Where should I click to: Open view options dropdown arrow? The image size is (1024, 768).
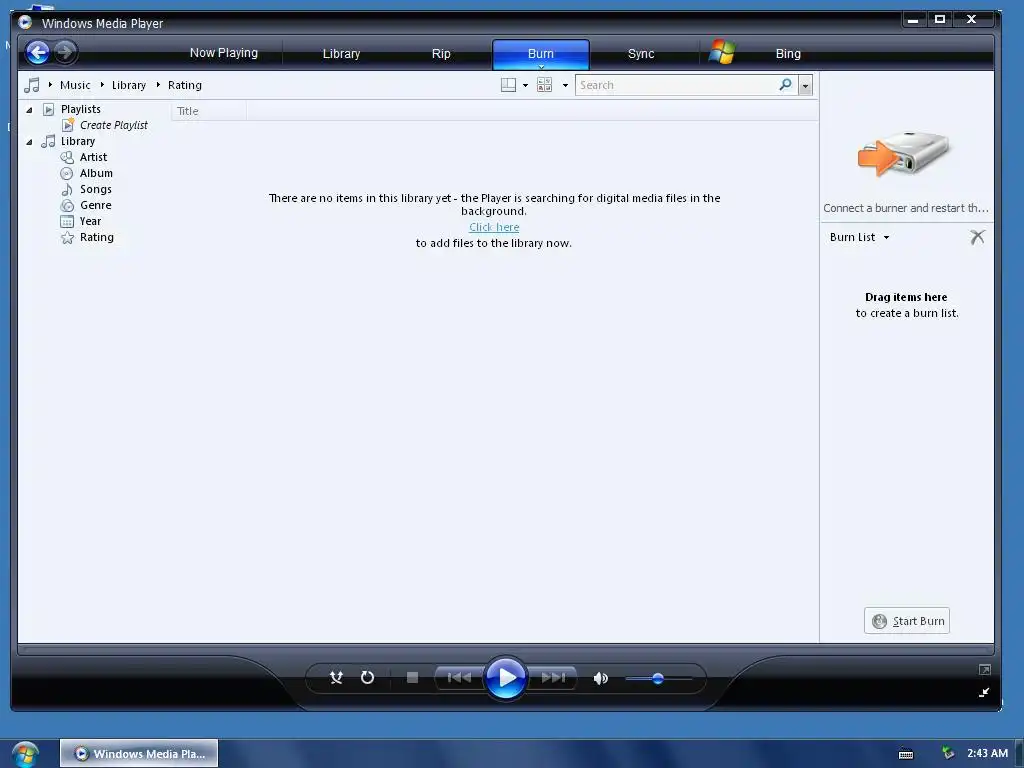(566, 85)
